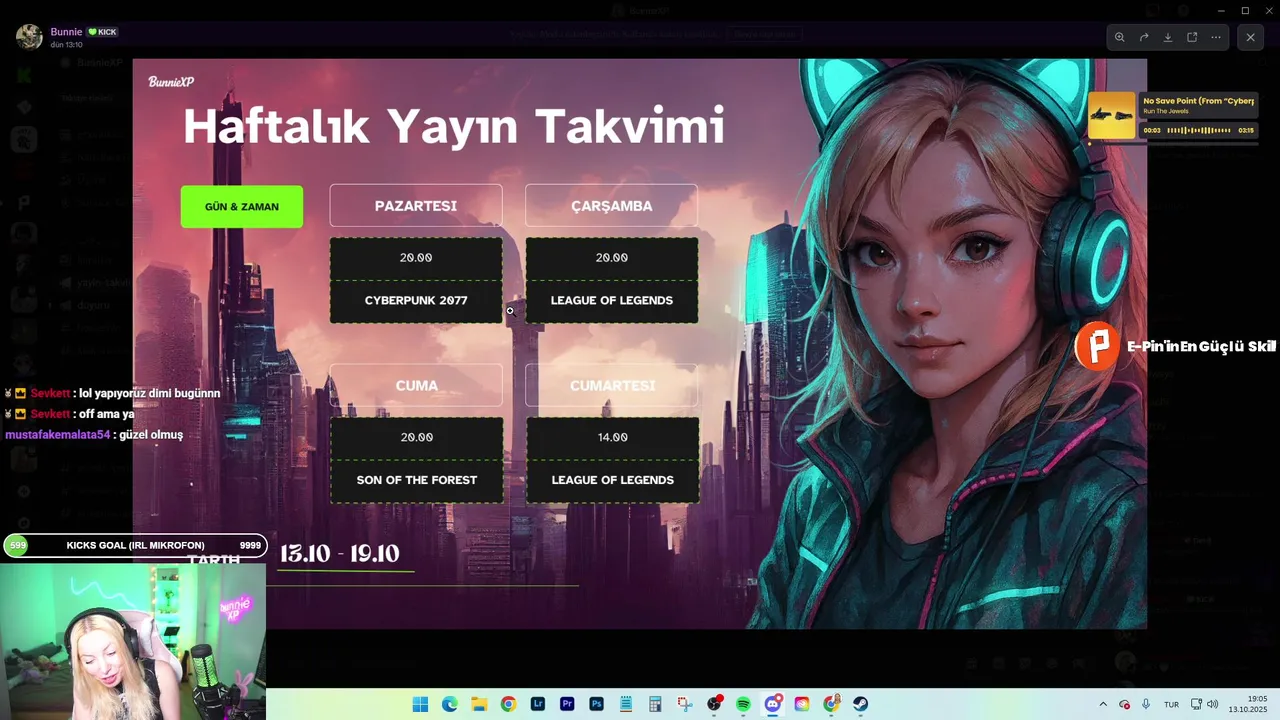Switch to Spotify in taskbar
The width and height of the screenshot is (1280, 720).
pos(743,704)
